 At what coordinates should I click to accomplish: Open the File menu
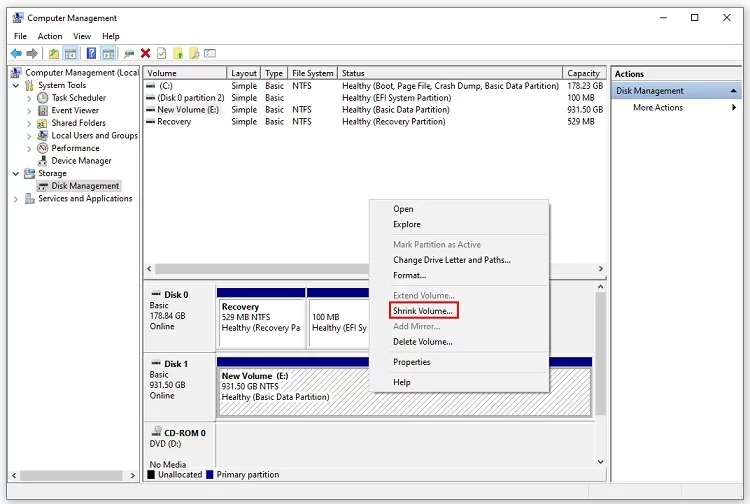[20, 36]
